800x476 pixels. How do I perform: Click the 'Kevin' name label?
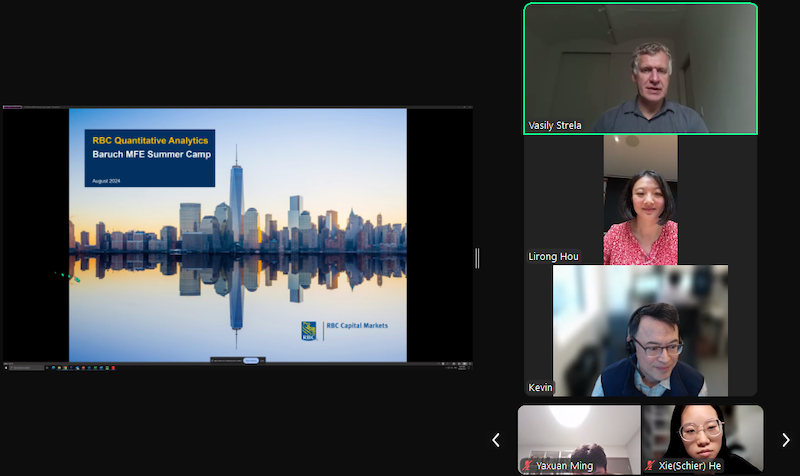coord(540,388)
